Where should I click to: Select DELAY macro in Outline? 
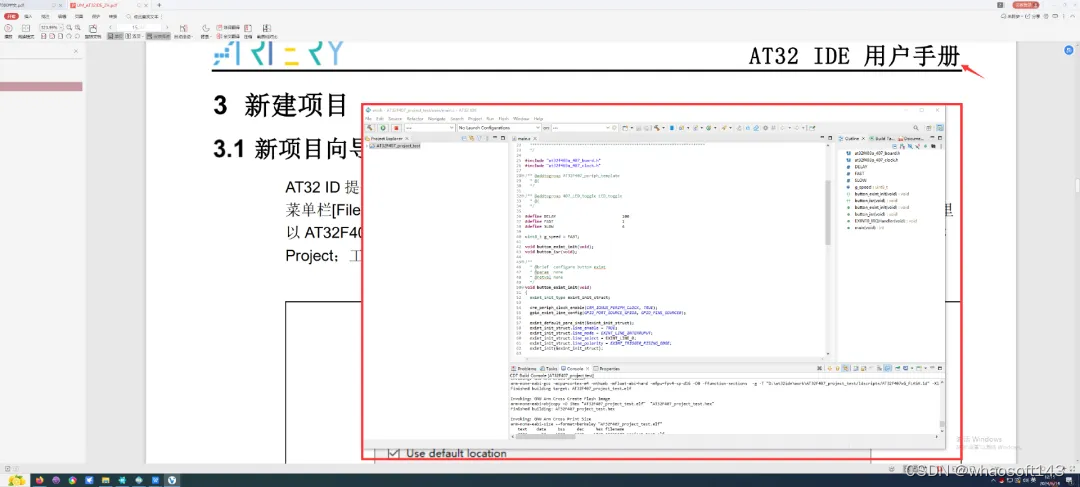(861, 167)
